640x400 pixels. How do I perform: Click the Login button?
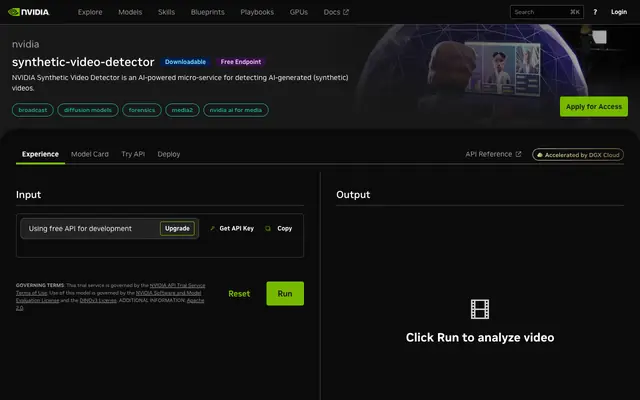(x=619, y=12)
